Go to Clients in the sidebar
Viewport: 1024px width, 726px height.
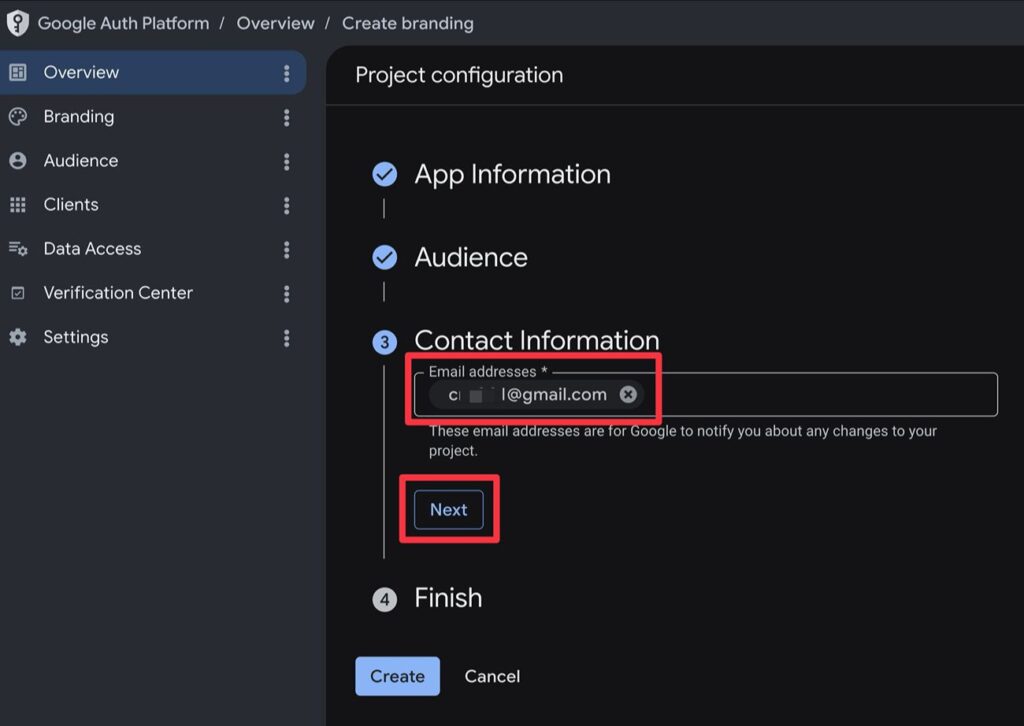[x=152, y=205]
